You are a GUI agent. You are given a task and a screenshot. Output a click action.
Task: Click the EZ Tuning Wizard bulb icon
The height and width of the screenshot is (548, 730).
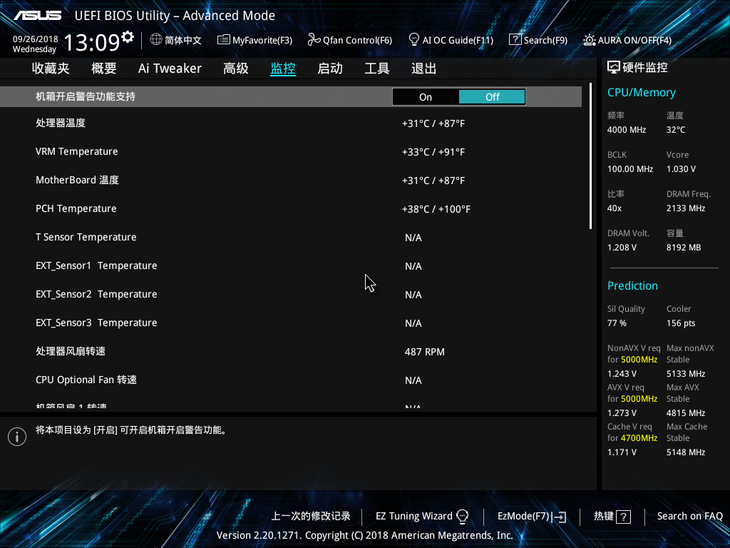[462, 516]
